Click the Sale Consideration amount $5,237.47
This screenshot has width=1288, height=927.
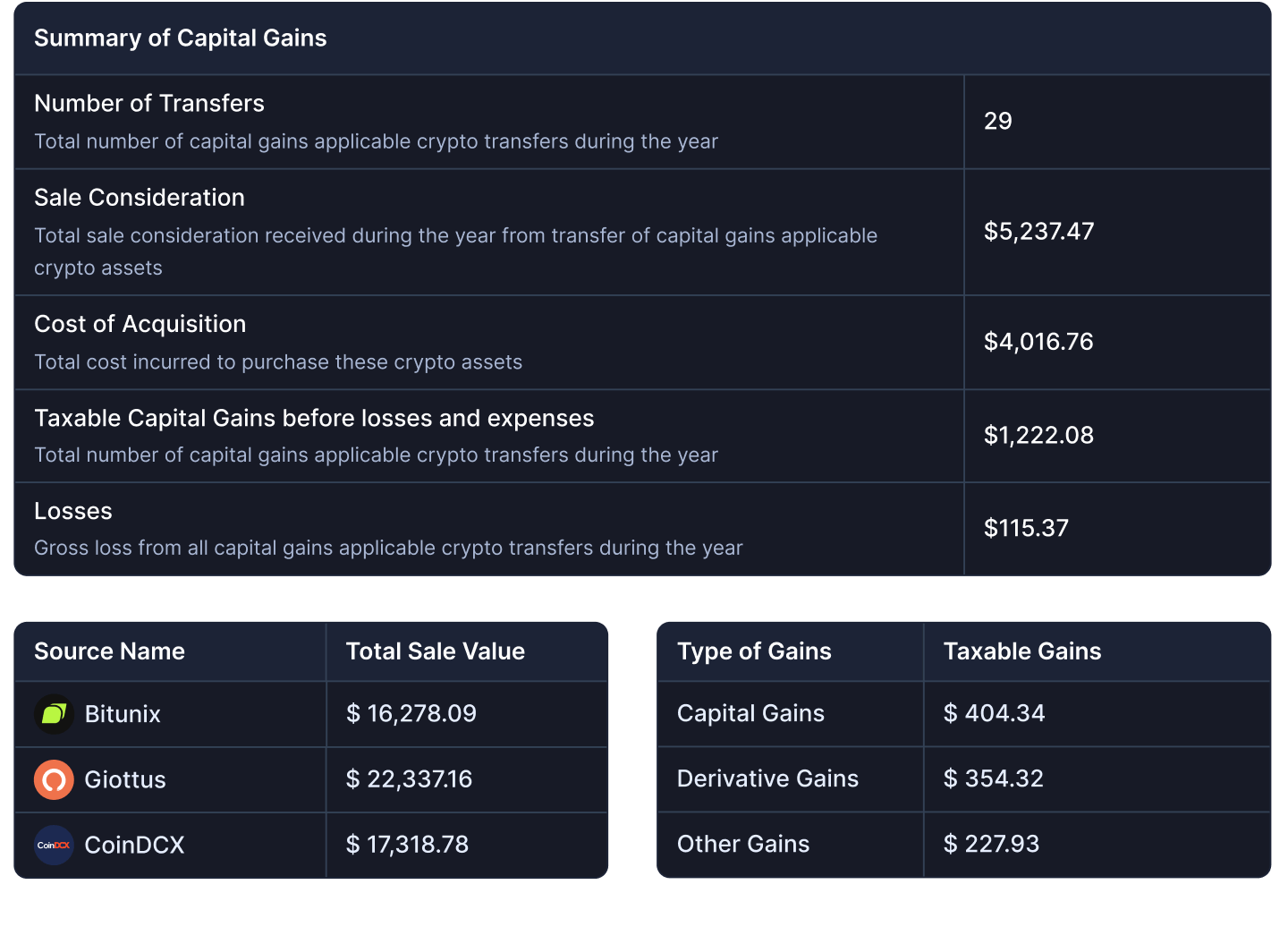[x=1038, y=232]
